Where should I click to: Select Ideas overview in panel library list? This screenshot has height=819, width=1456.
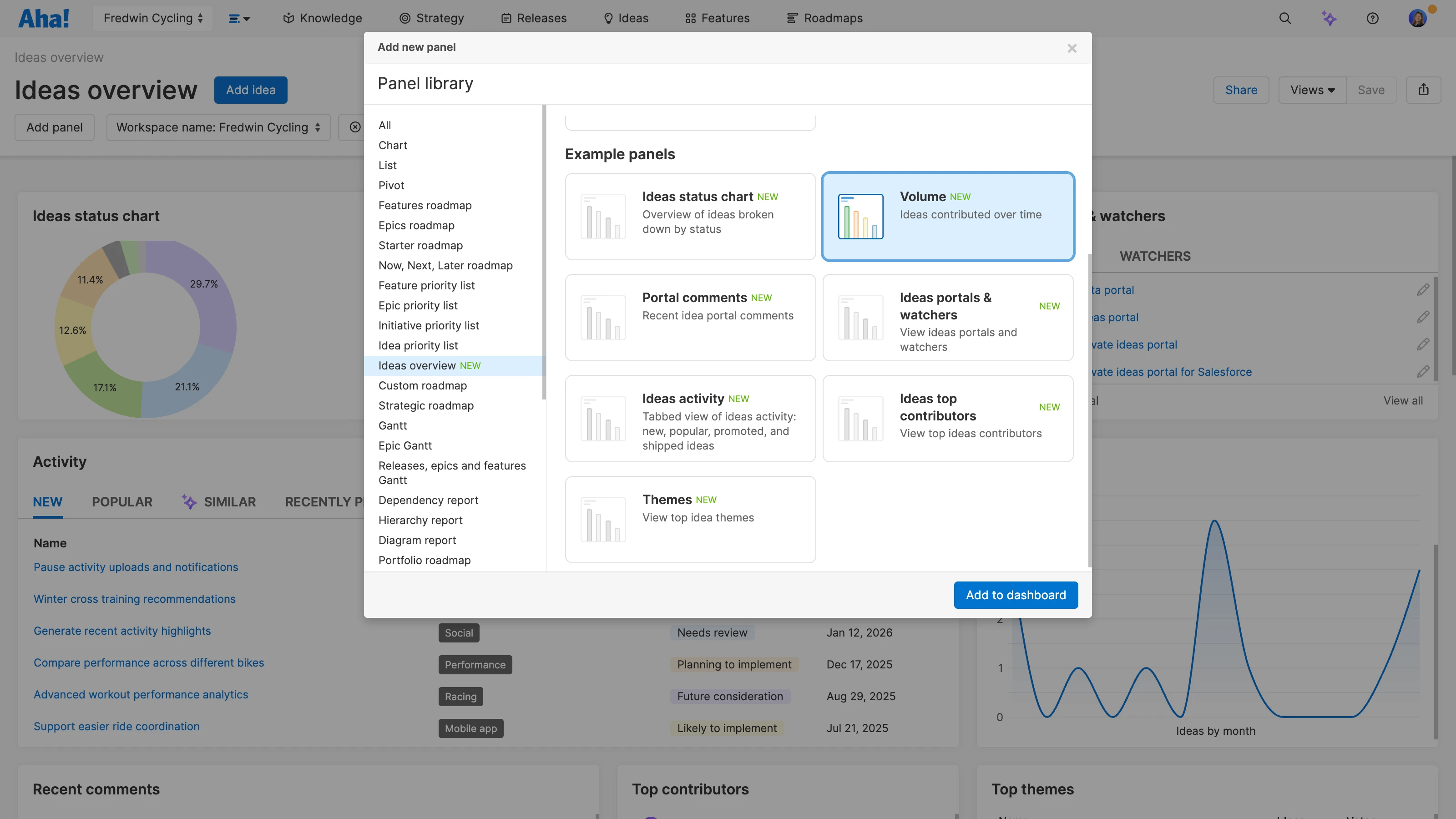[417, 366]
